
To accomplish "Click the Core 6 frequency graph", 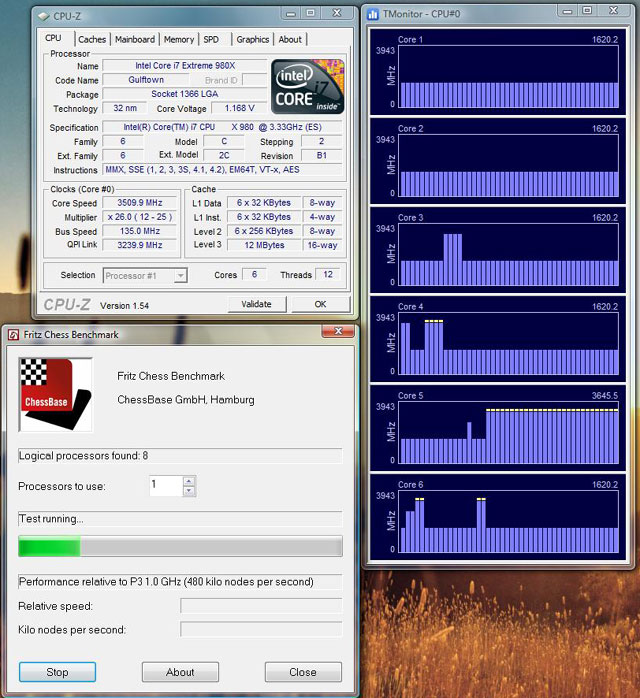I will click(508, 521).
